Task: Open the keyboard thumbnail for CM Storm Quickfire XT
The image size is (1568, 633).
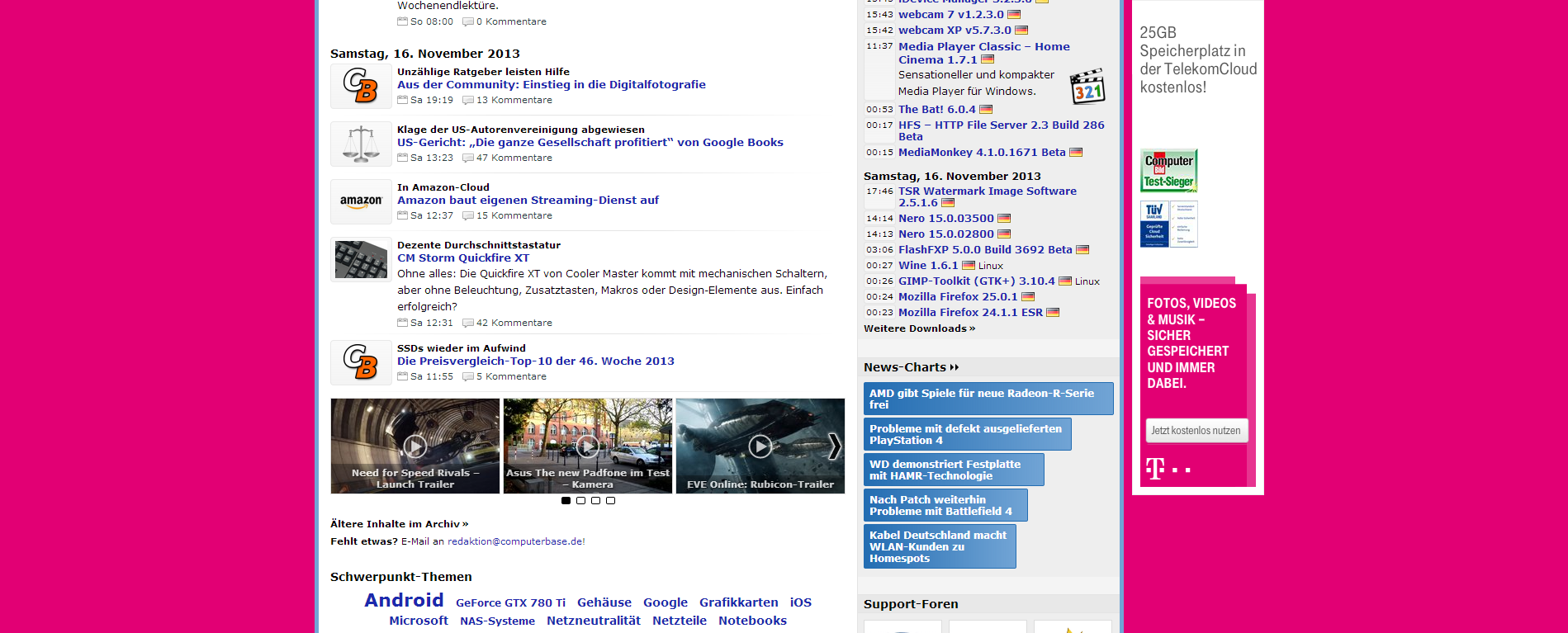Action: pos(361,259)
